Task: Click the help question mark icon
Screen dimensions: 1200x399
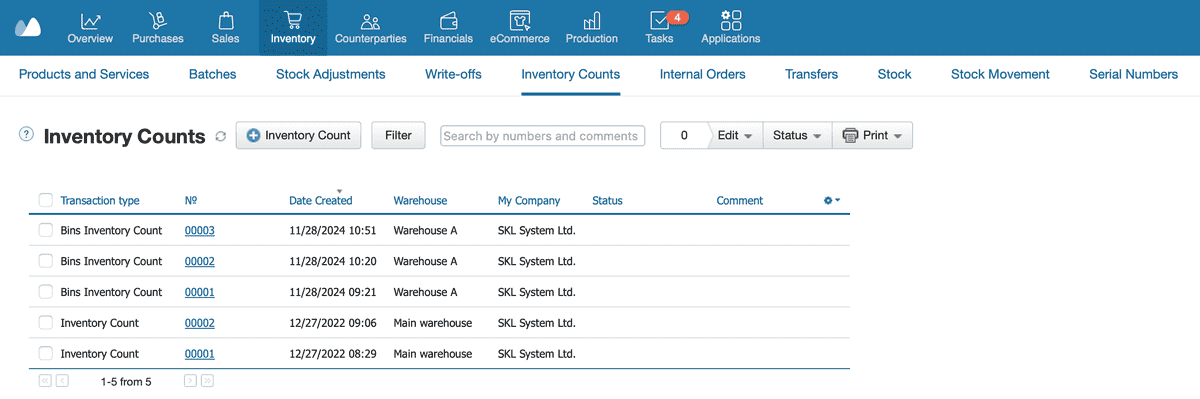Action: (27, 135)
